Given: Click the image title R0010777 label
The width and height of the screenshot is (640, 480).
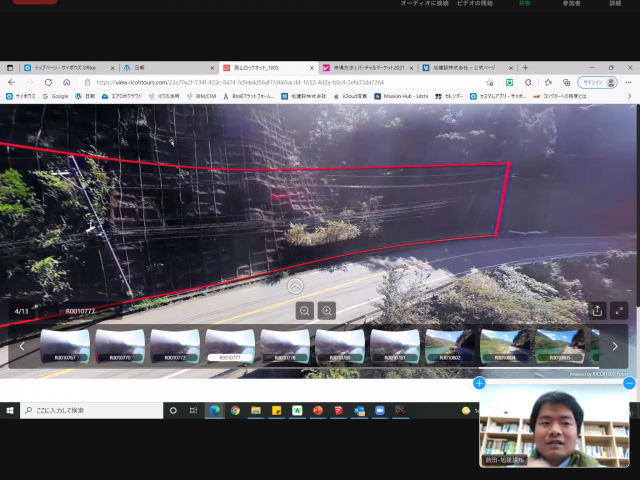Looking at the screenshot, I should coord(80,311).
